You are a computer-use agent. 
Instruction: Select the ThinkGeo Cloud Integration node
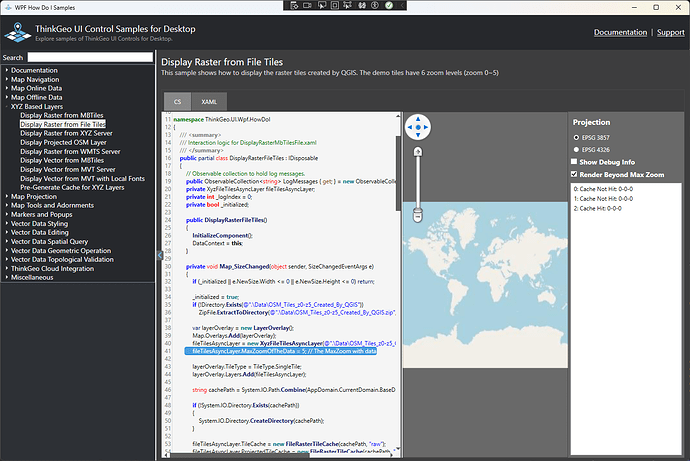point(52,268)
